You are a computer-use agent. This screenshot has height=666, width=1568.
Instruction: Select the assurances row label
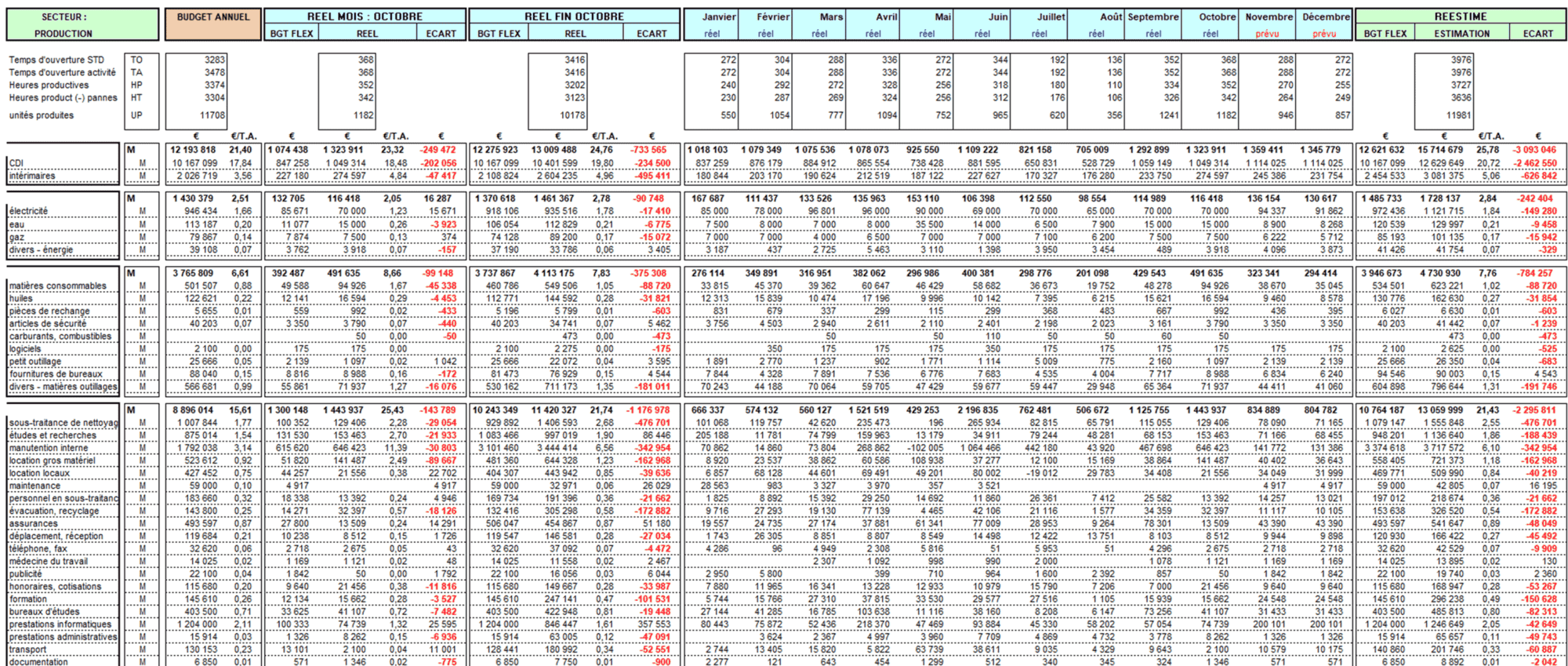click(x=33, y=523)
